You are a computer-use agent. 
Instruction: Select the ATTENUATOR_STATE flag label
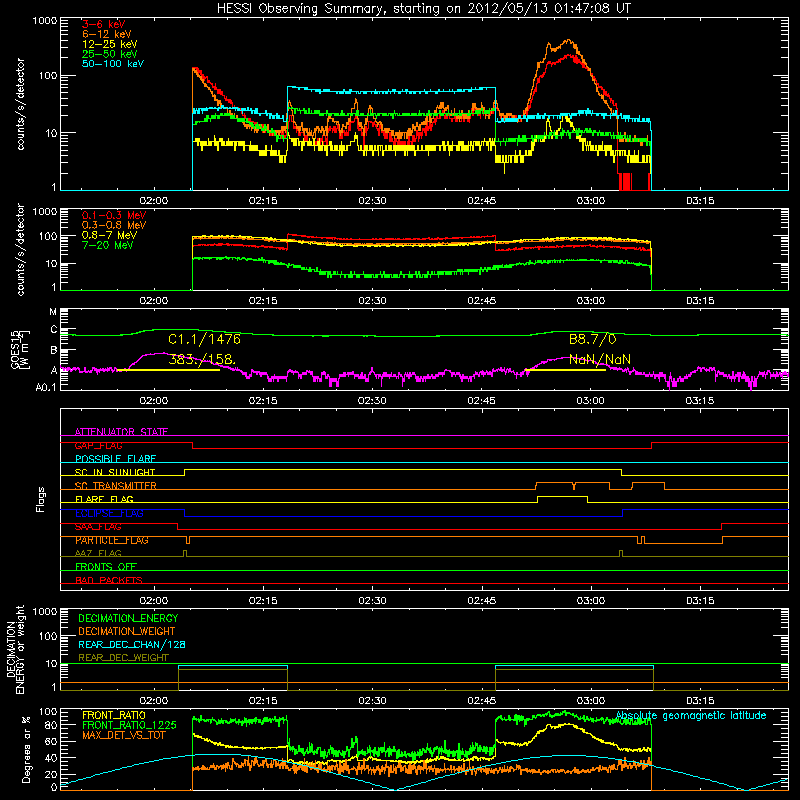tap(121, 432)
